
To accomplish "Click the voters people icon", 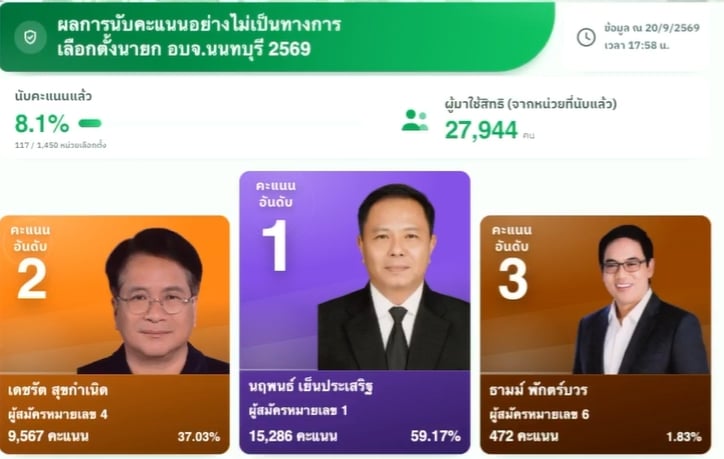I will pyautogui.click(x=415, y=121).
